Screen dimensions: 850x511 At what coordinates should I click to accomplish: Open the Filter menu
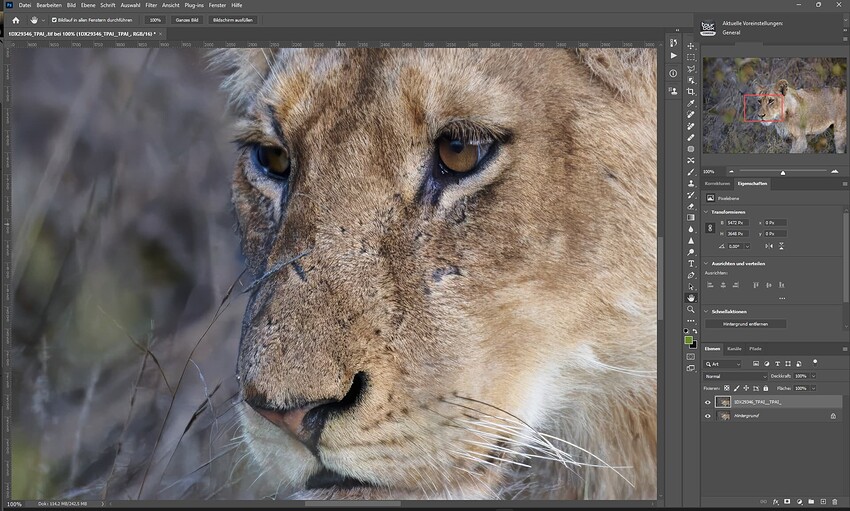151,5
